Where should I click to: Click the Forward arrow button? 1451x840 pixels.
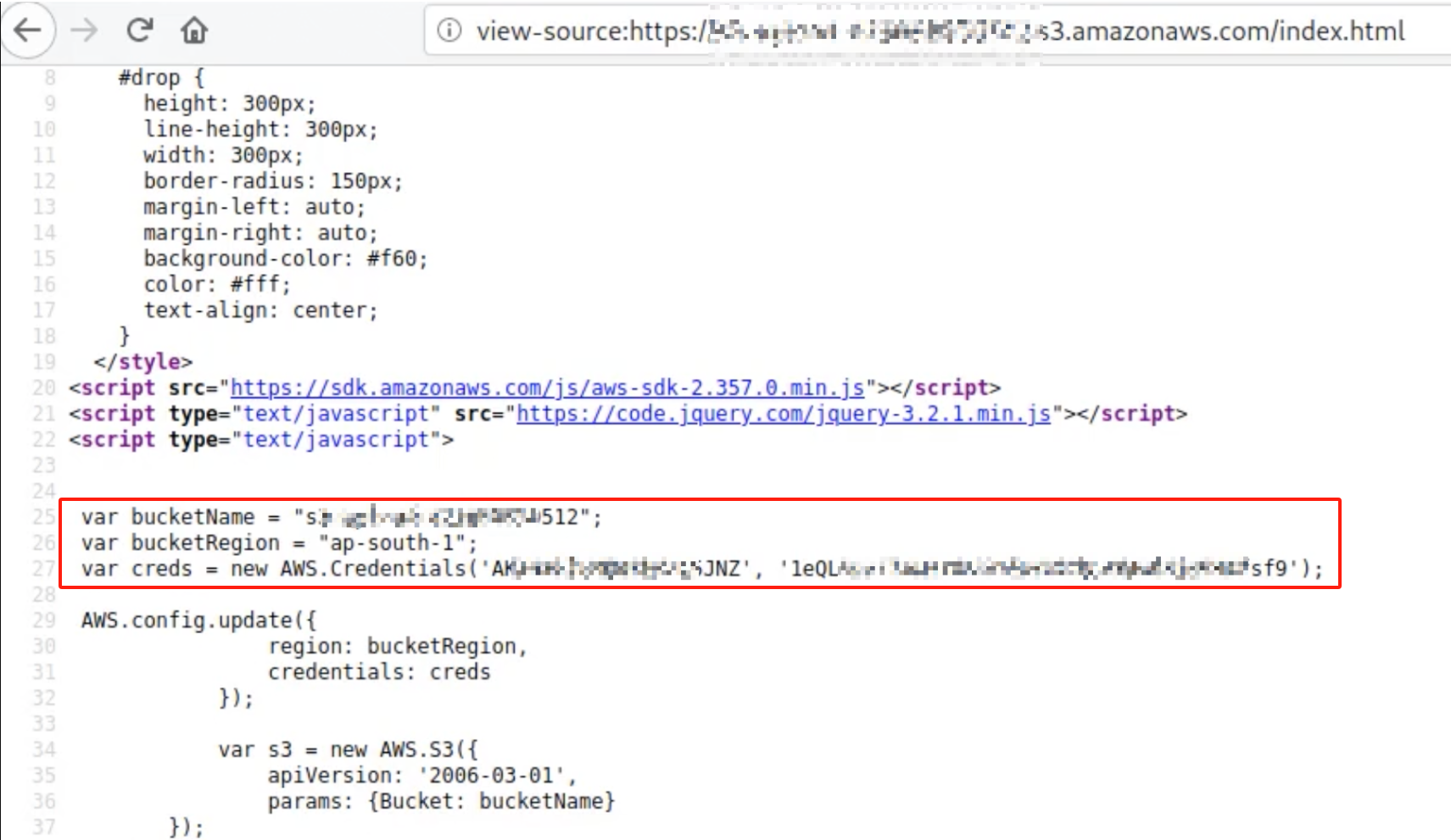point(84,31)
